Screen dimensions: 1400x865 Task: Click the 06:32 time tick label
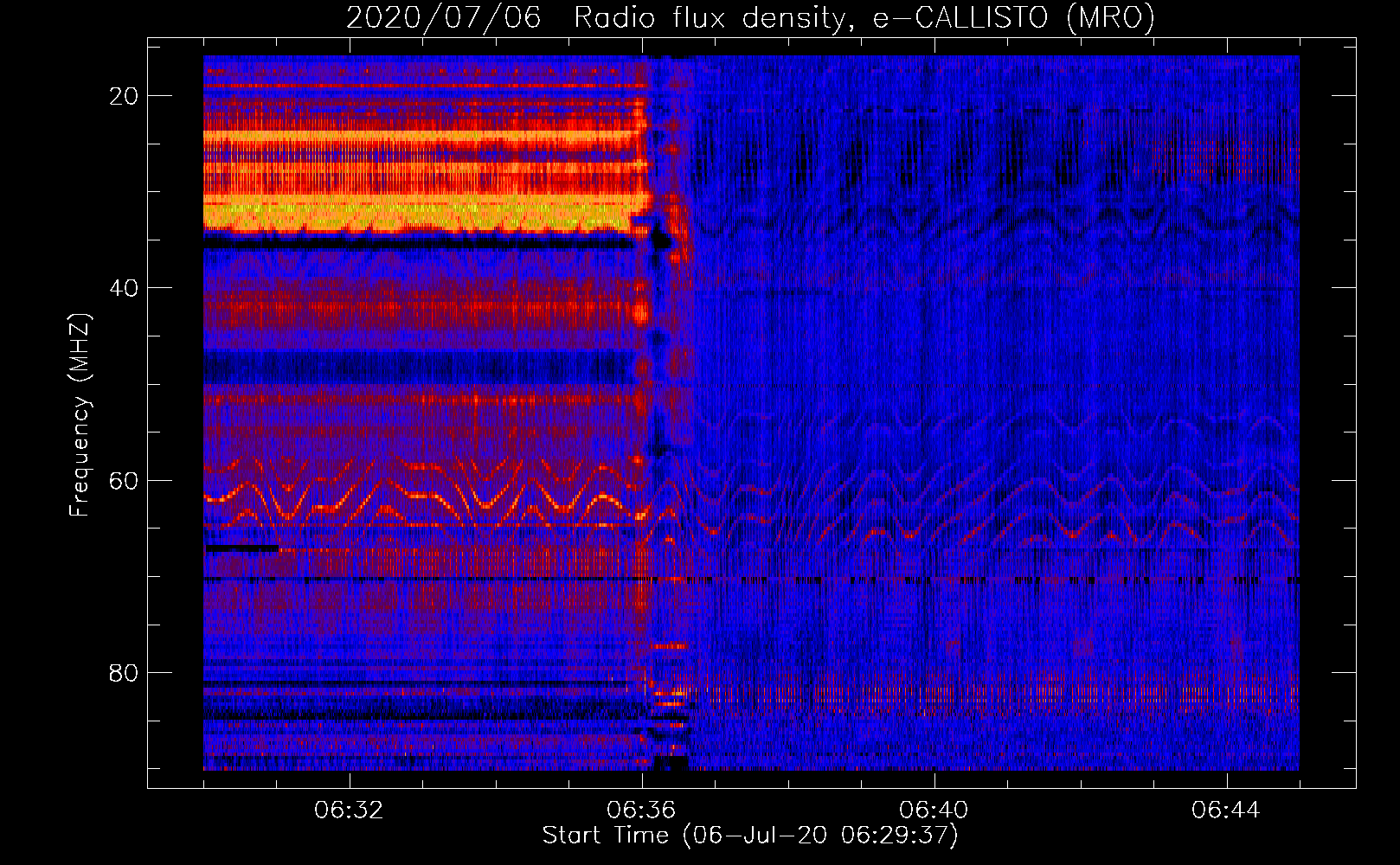click(x=349, y=811)
